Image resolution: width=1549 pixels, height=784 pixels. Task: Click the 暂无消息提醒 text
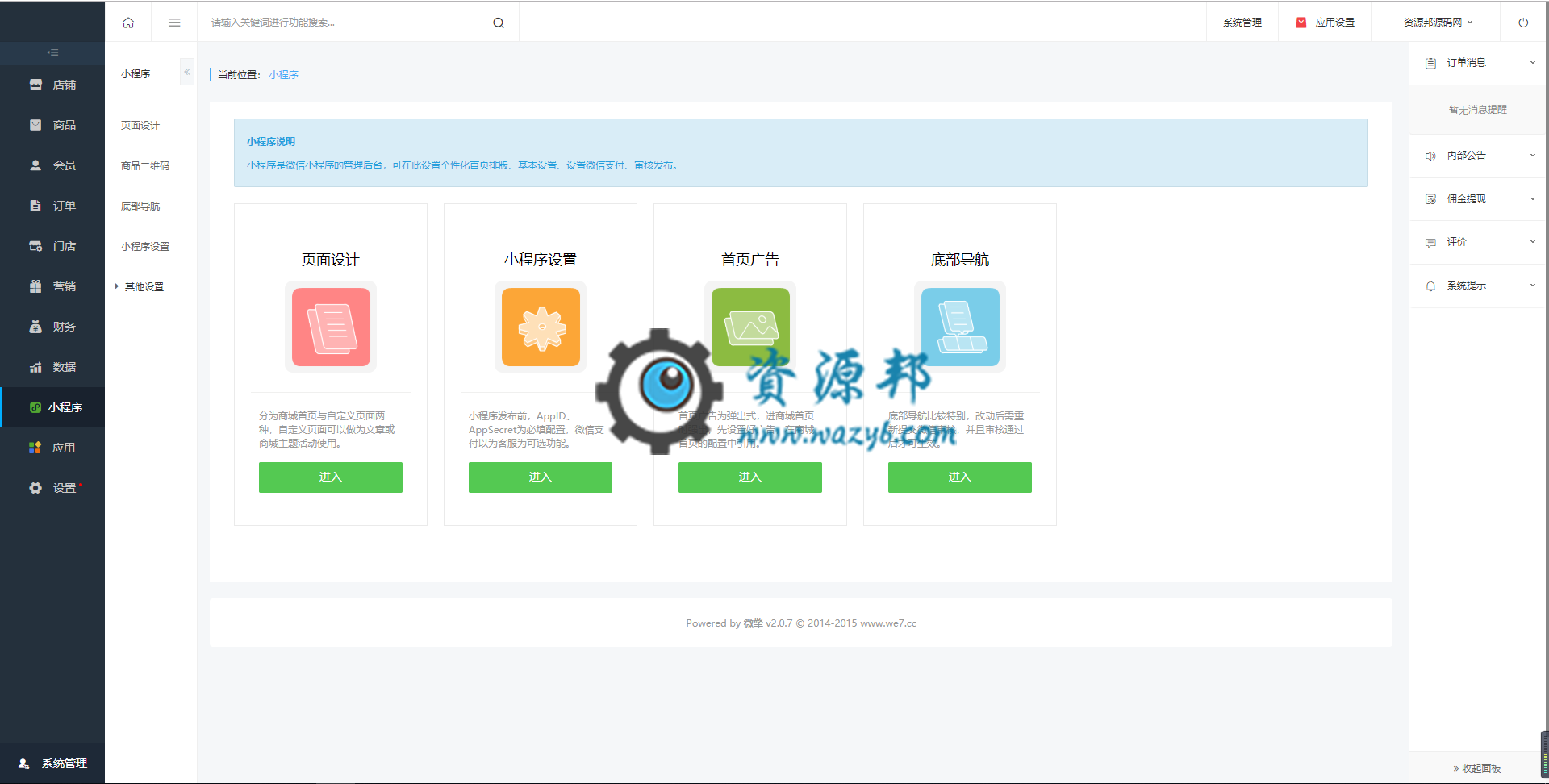point(1478,109)
